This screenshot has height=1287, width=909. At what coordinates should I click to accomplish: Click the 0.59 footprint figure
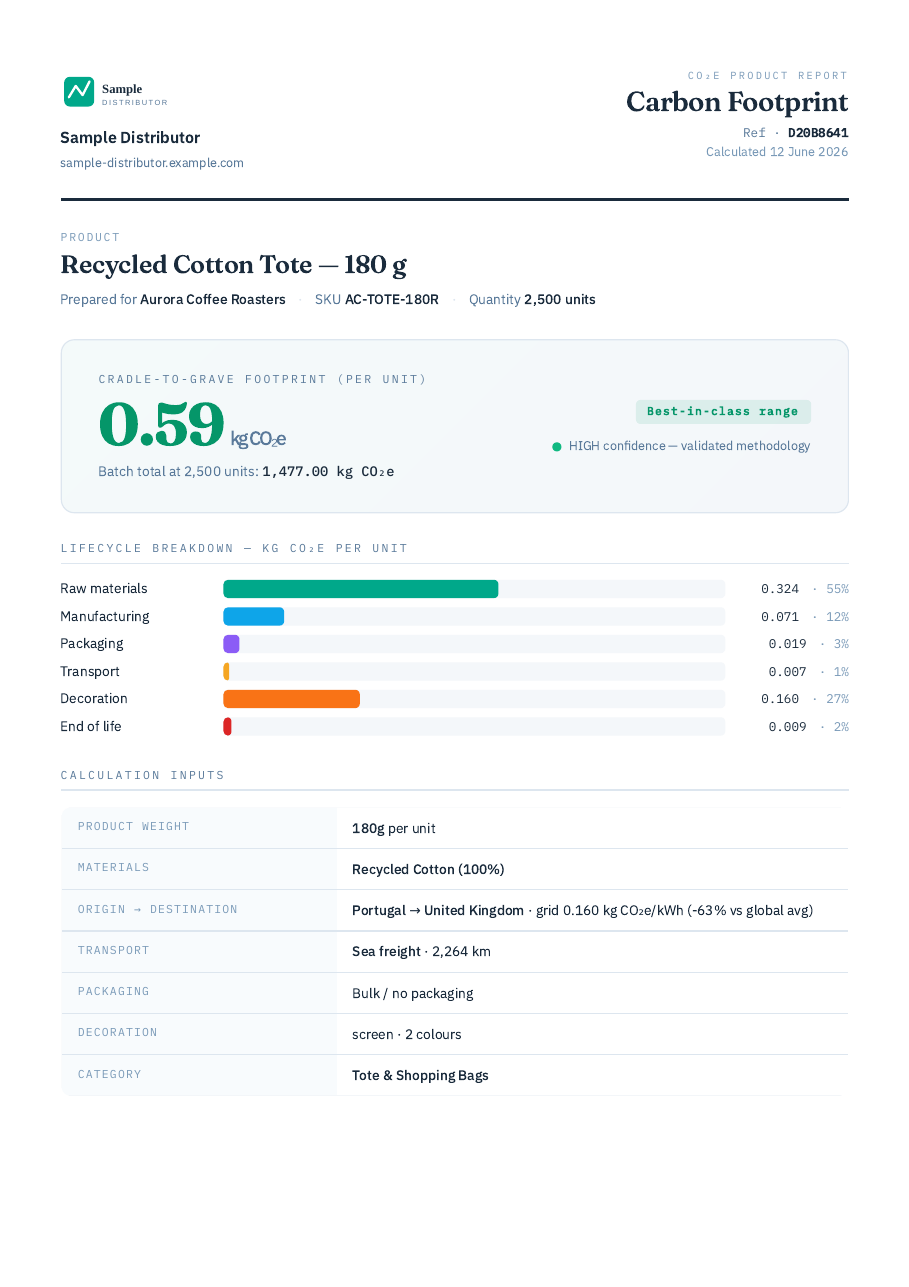tap(161, 425)
